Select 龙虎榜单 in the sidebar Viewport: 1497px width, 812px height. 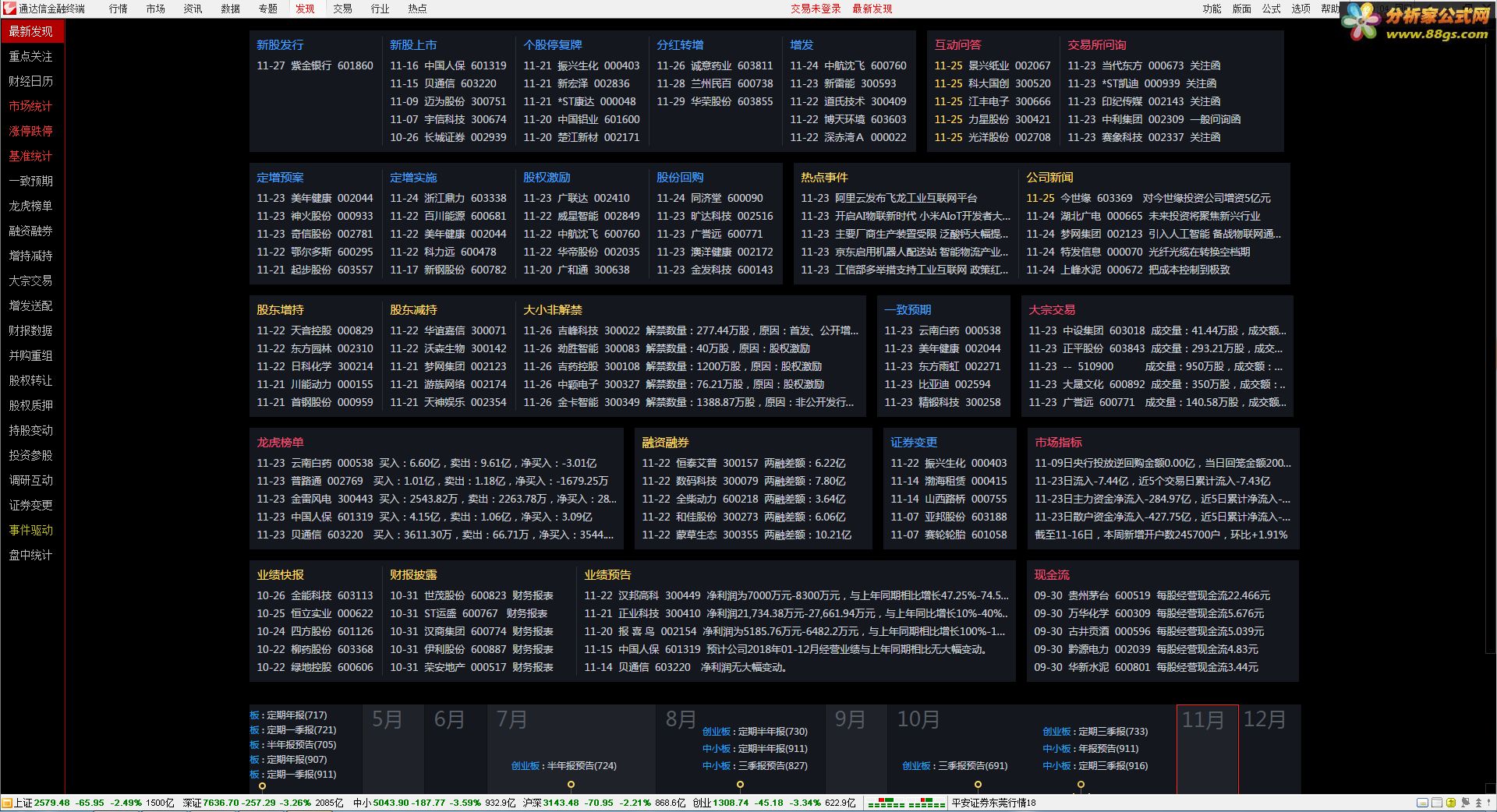tap(32, 206)
